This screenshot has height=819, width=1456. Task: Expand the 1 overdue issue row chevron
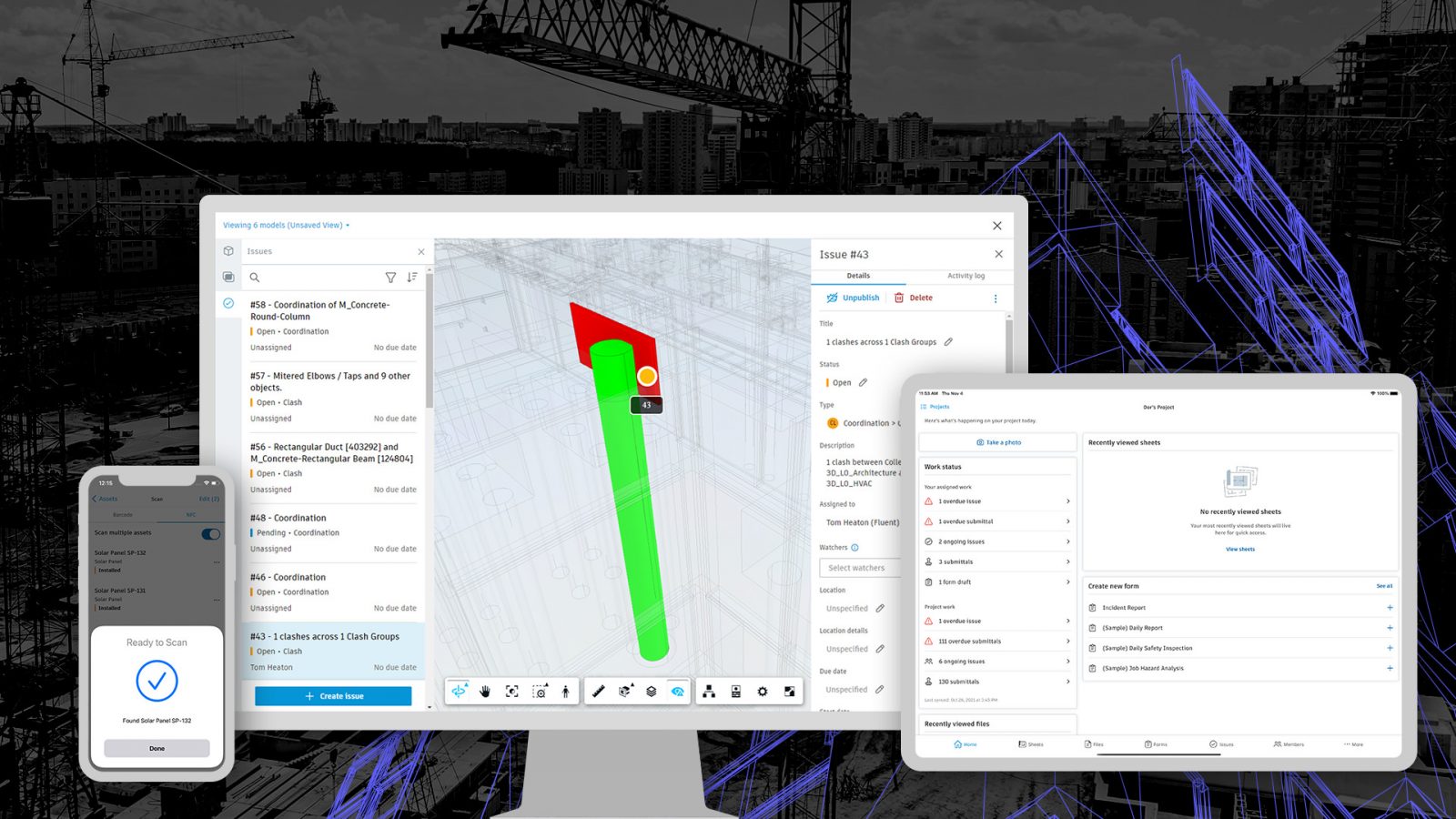[1070, 501]
